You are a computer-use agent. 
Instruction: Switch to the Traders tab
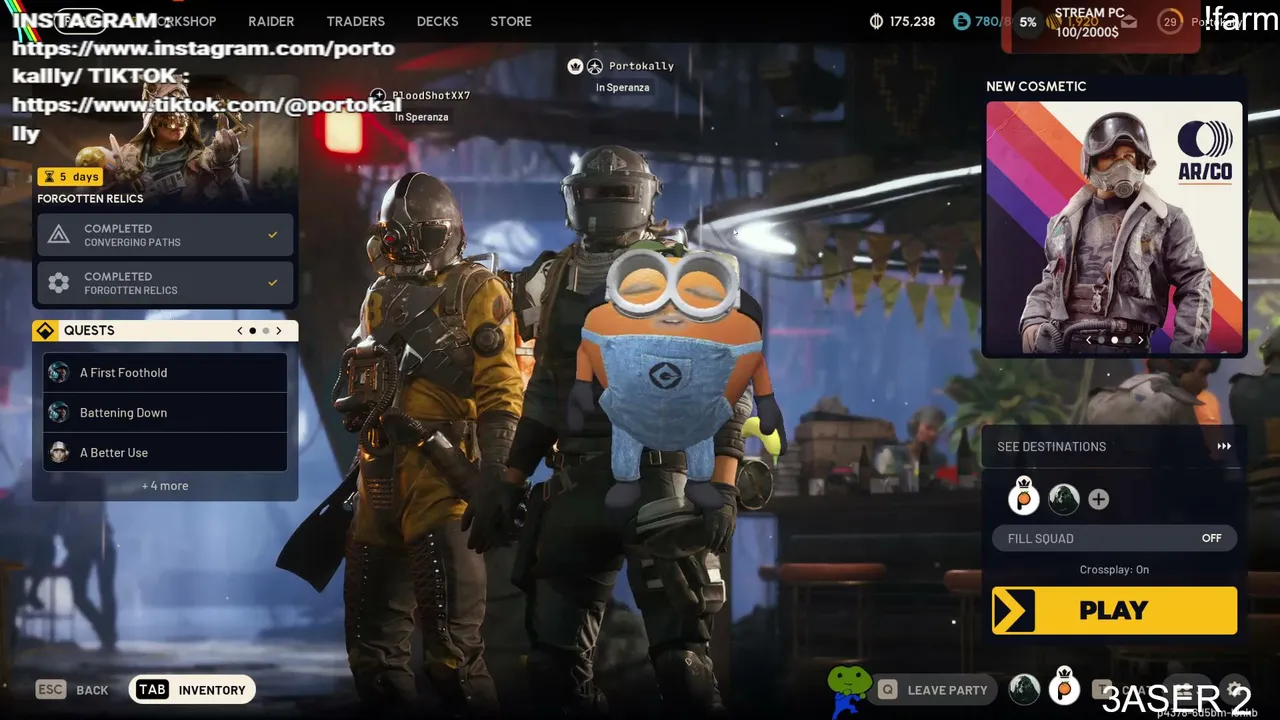pyautogui.click(x=355, y=21)
